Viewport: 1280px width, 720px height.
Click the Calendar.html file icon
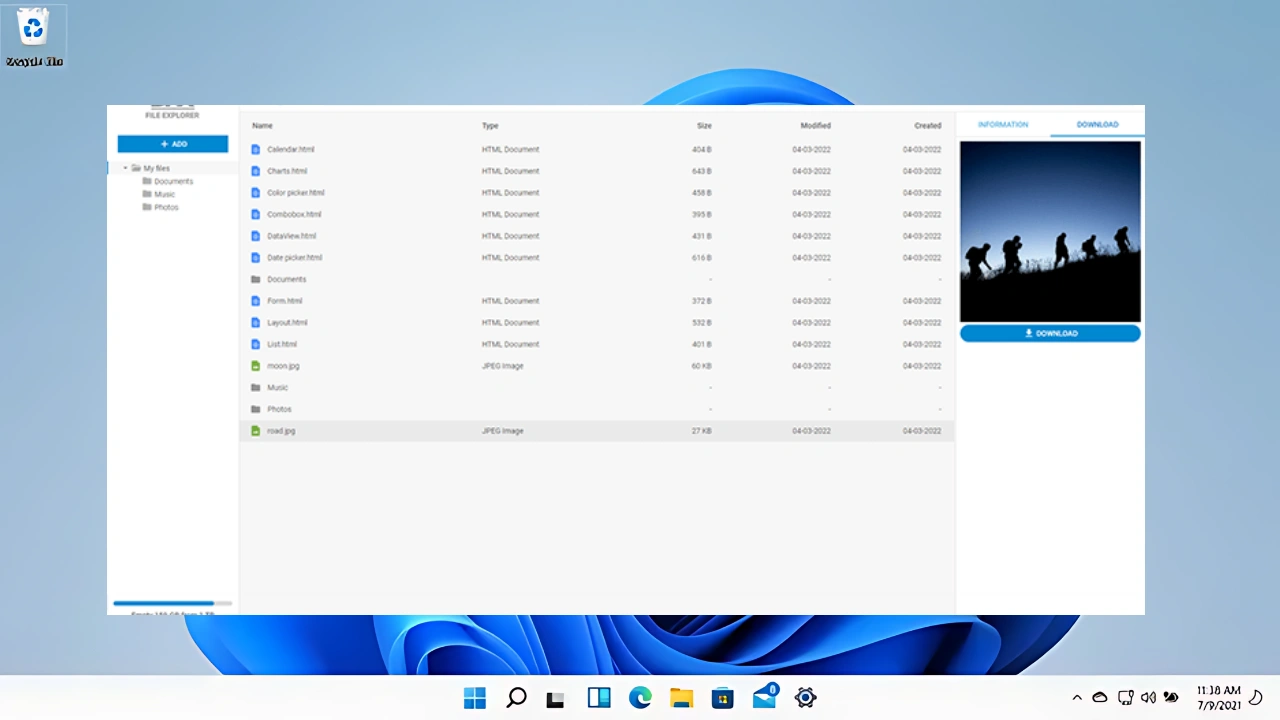256,149
